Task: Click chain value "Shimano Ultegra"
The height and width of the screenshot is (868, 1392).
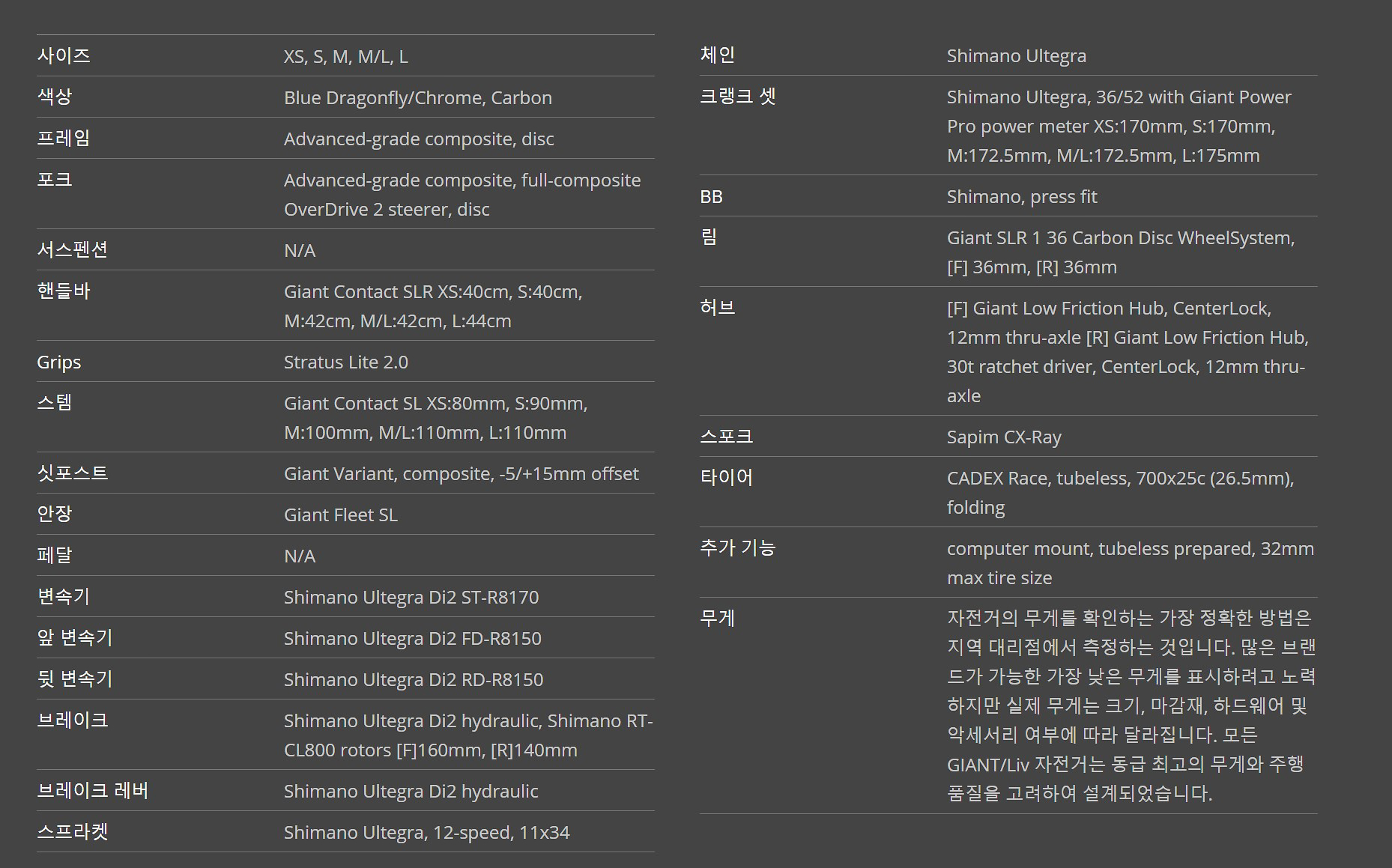Action: pyautogui.click(x=1016, y=56)
